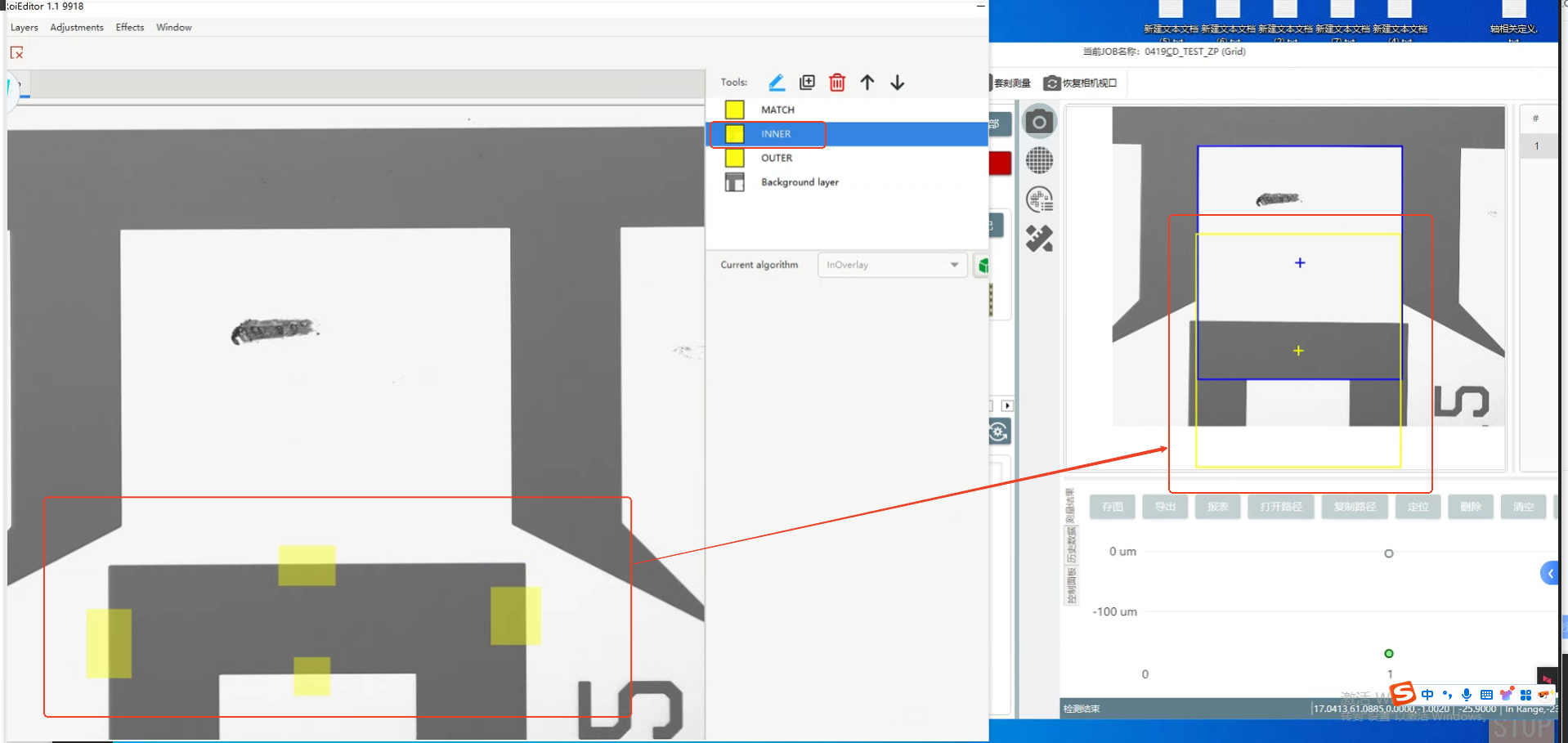This screenshot has height=743, width=1568.
Task: Click the duplicate layer icon
Action: (807, 83)
